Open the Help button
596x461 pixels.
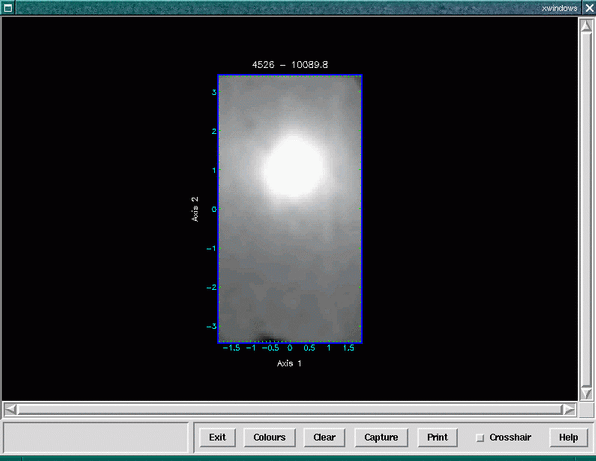pos(568,437)
